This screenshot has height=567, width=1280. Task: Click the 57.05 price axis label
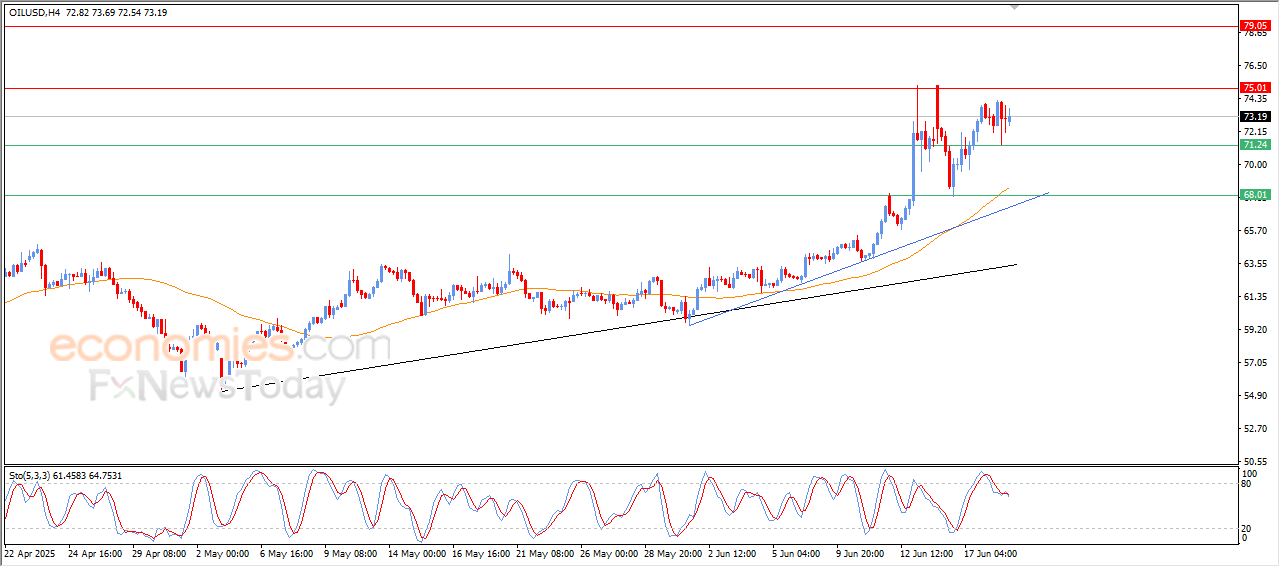(1254, 363)
